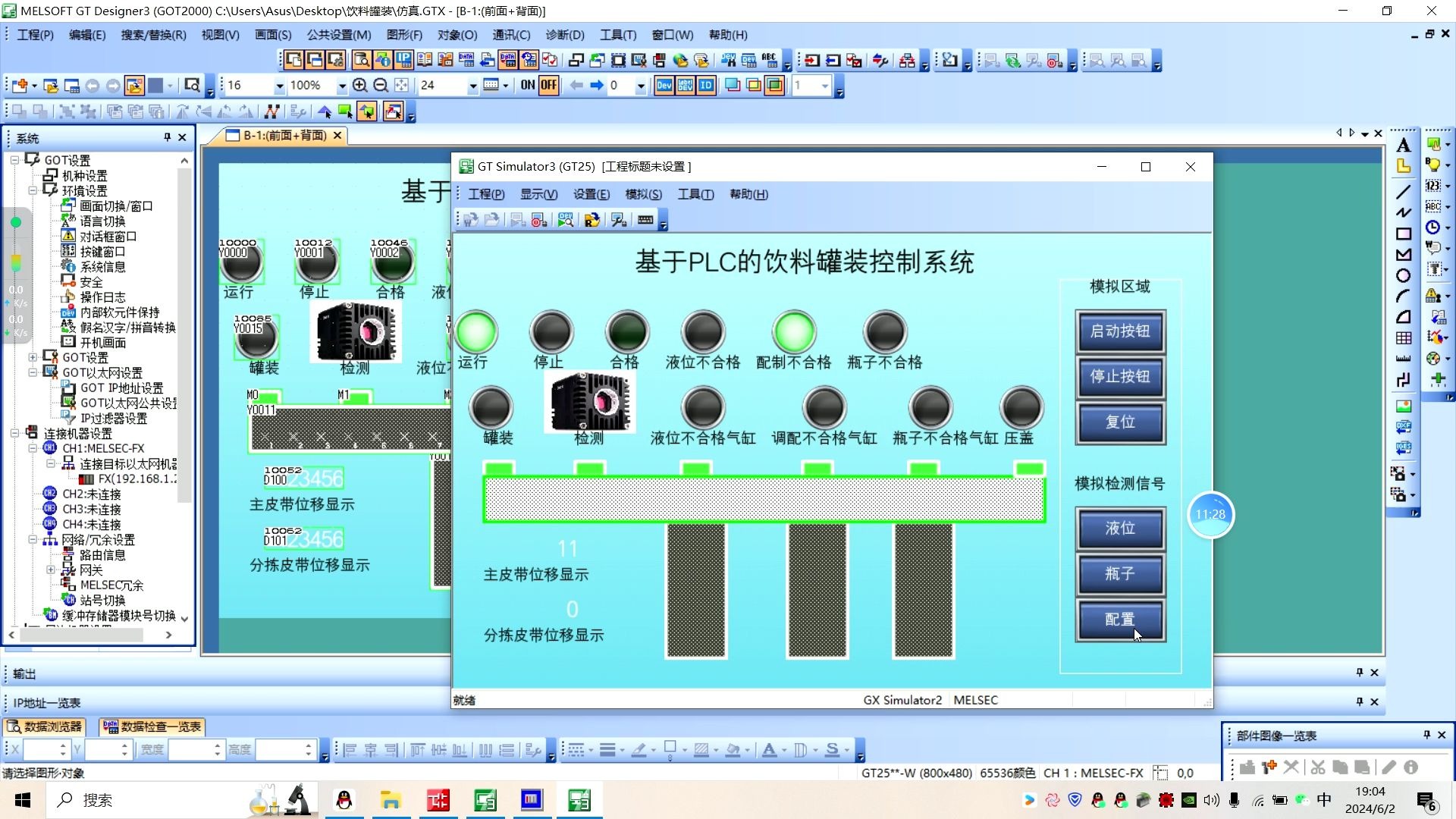Toggle the ON display state button
Image resolution: width=1456 pixels, height=819 pixels.
(x=528, y=86)
